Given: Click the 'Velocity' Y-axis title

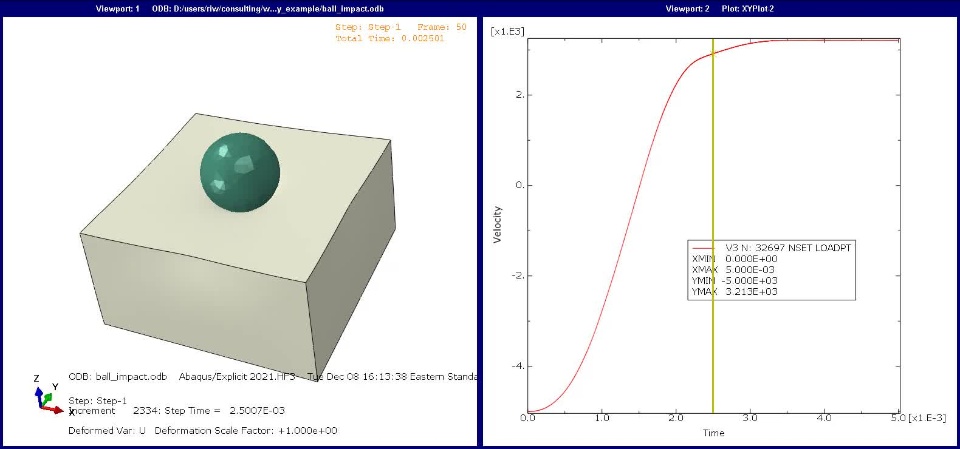Looking at the screenshot, I should [498, 224].
